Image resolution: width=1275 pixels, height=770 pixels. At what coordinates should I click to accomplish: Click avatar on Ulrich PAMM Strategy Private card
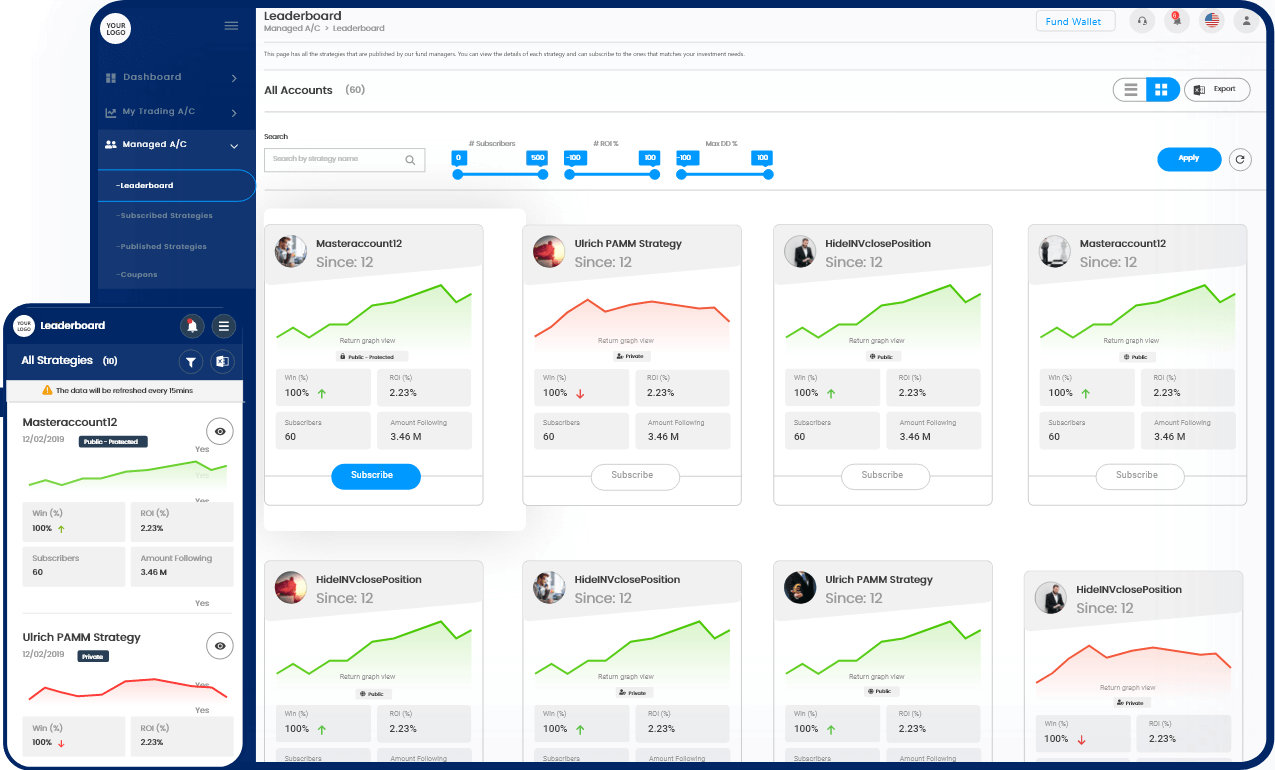pyautogui.click(x=549, y=252)
